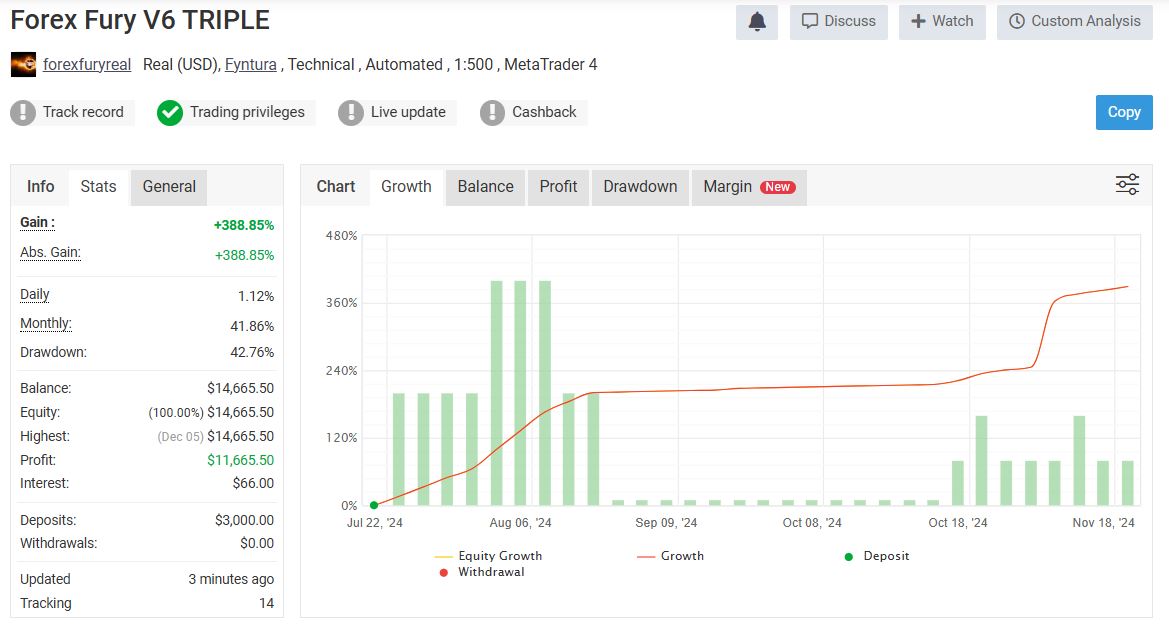Open Custom Analysis

1073,22
